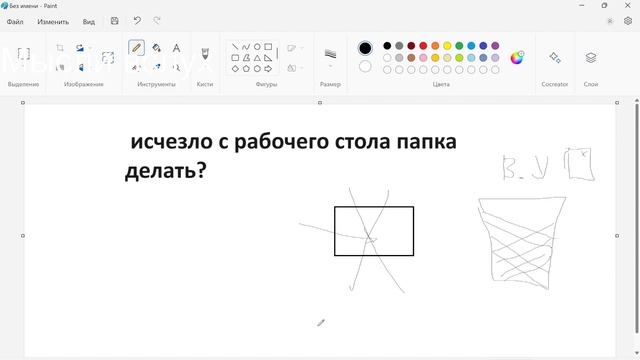Expand the Rotate dropdown arrow

[90, 48]
